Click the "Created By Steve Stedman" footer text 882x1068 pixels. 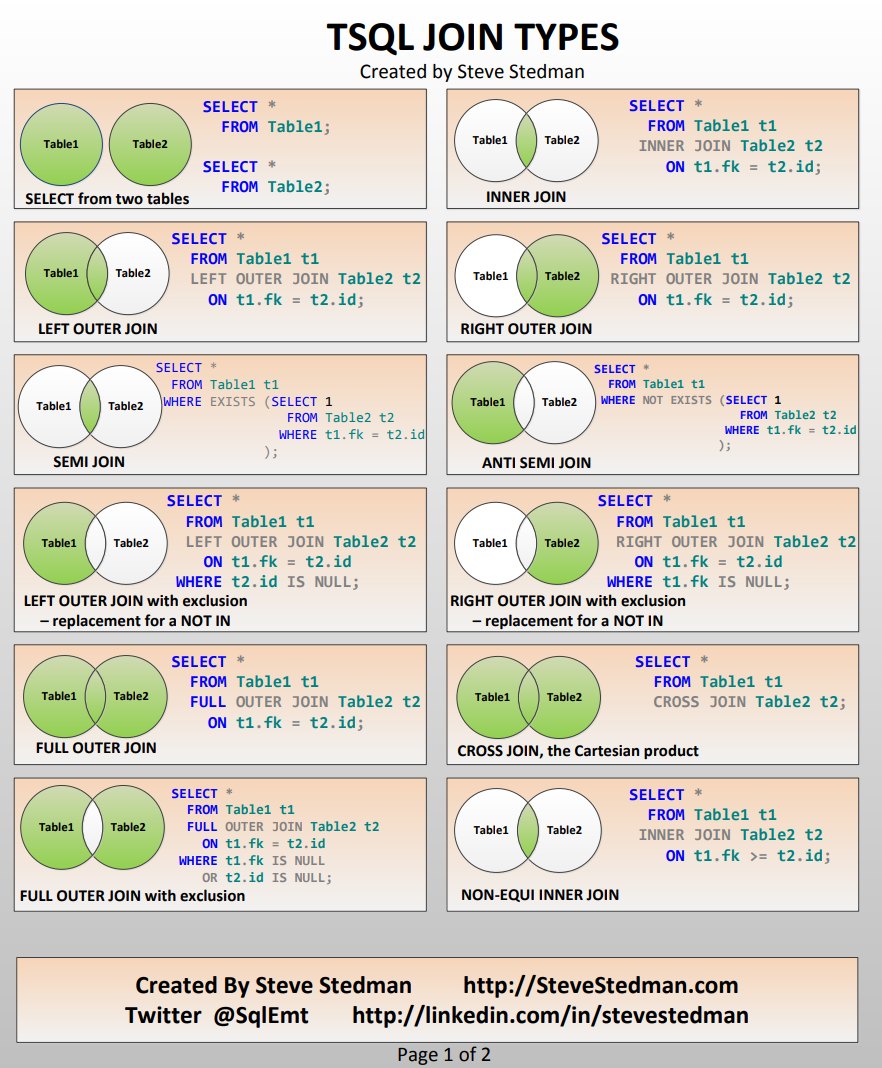(x=273, y=986)
